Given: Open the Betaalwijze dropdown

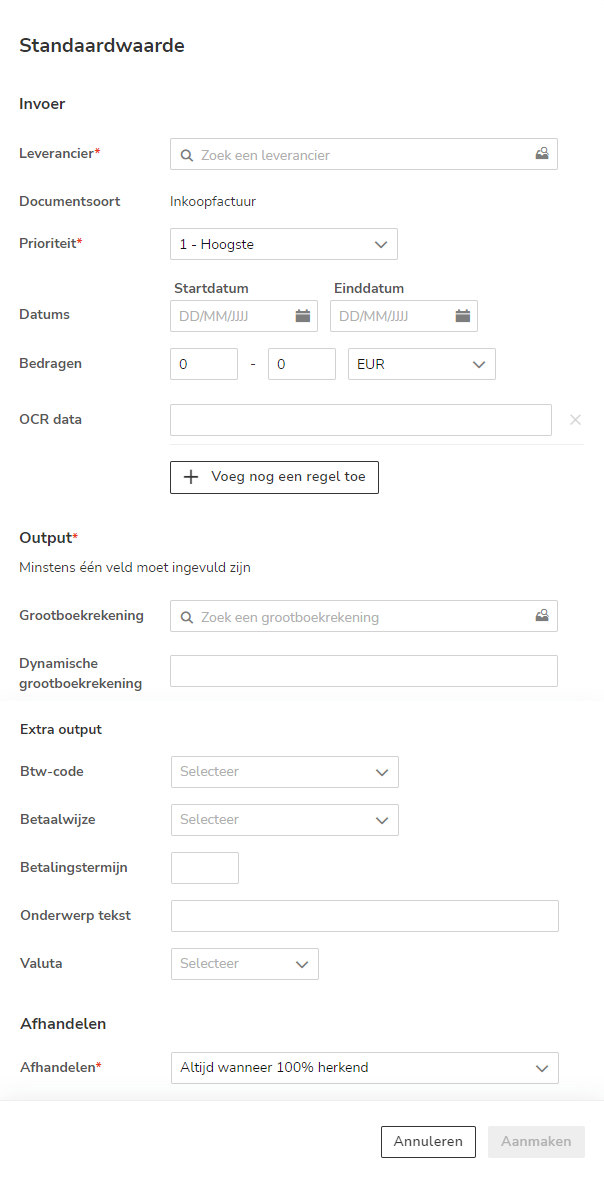Looking at the screenshot, I should pyautogui.click(x=285, y=820).
